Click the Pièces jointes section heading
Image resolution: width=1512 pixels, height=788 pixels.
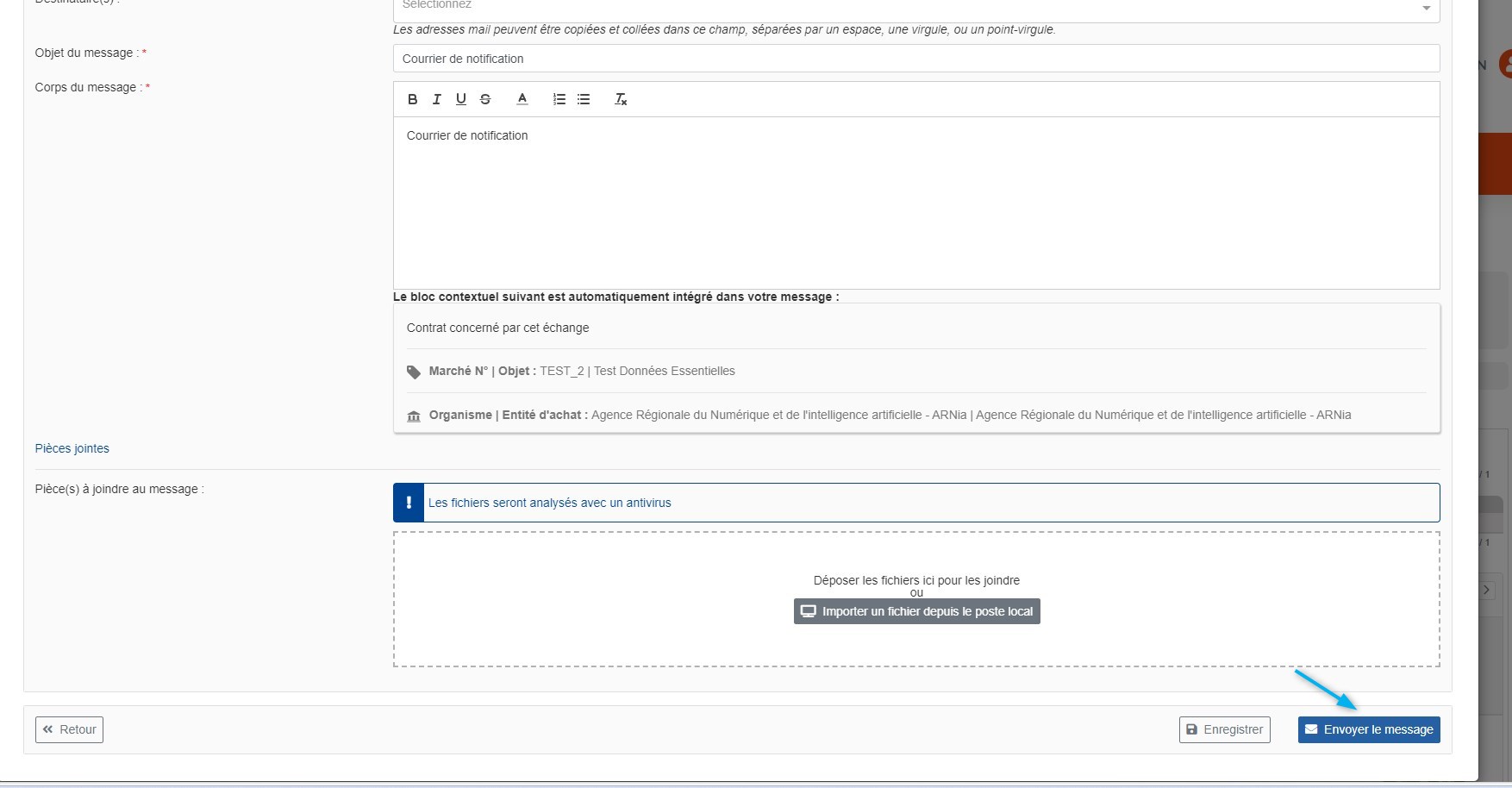[72, 448]
